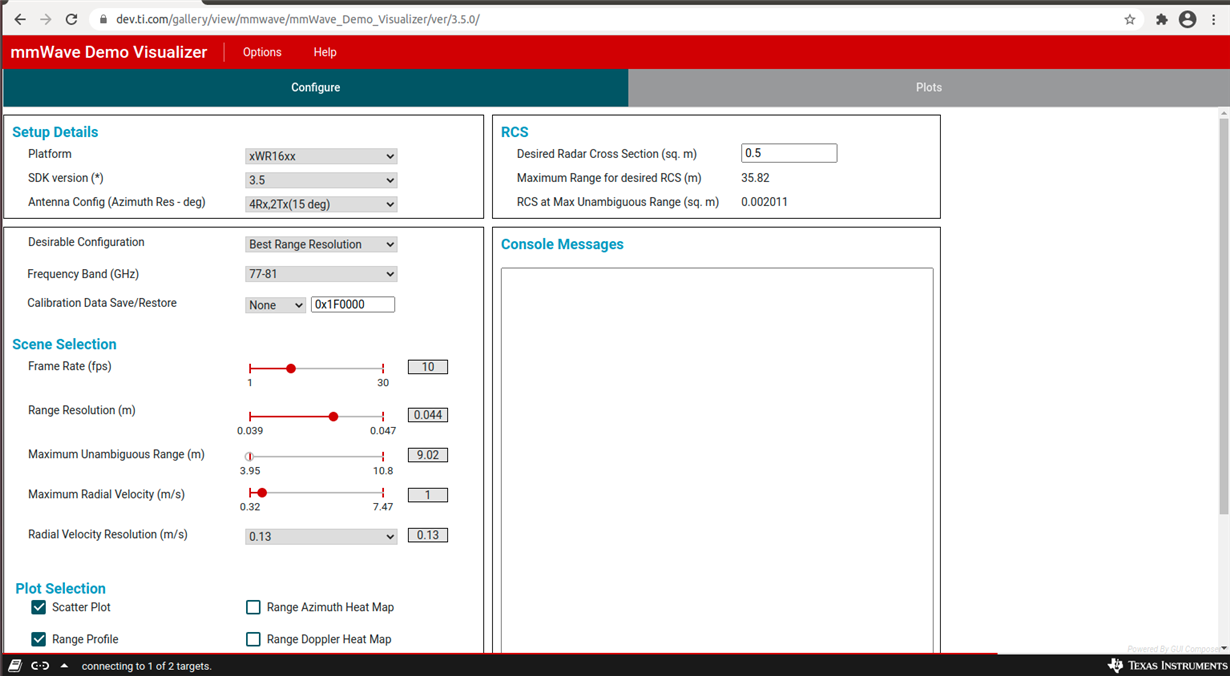The height and width of the screenshot is (676, 1230).
Task: Click the Setup Details heading
Action: (x=55, y=132)
